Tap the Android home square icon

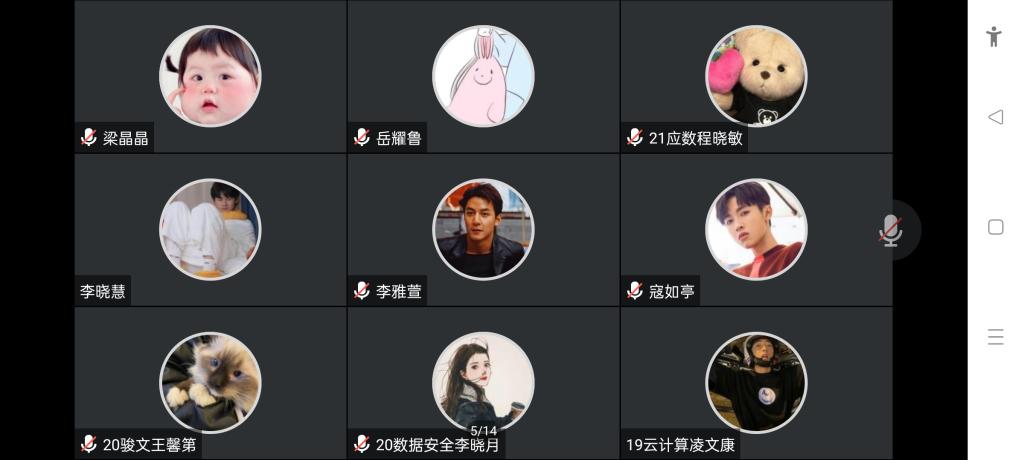995,227
